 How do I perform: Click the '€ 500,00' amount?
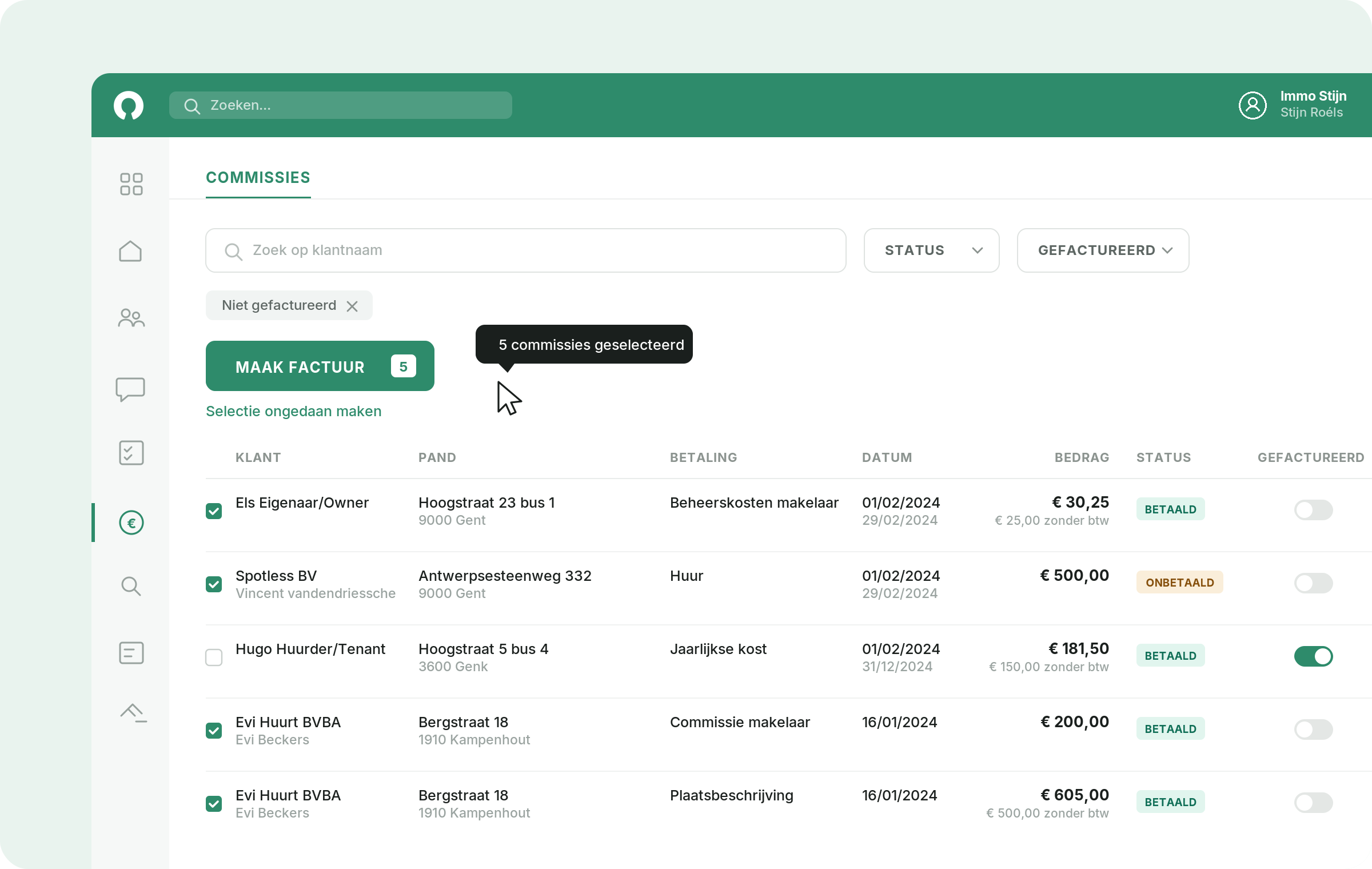coord(1074,575)
